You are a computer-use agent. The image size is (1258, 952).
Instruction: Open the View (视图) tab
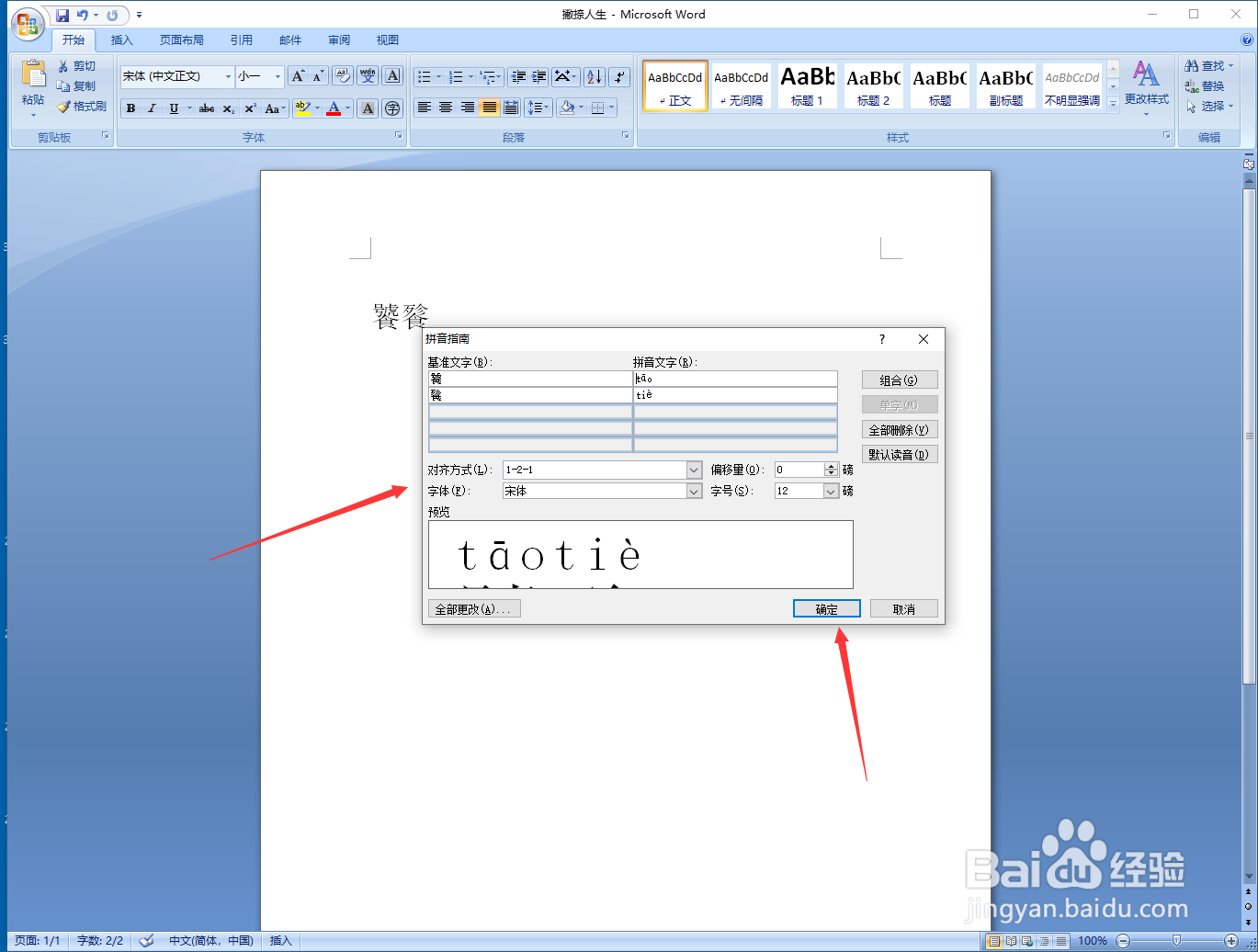tap(388, 40)
